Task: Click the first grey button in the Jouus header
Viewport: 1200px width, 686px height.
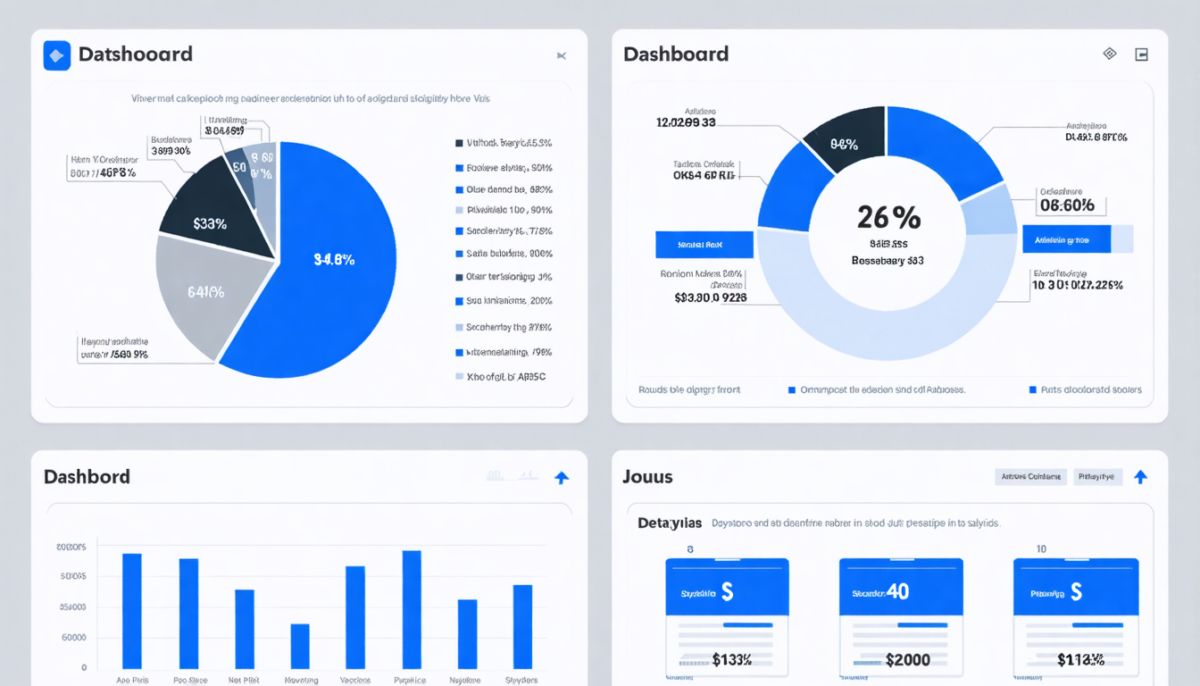Action: point(1031,477)
